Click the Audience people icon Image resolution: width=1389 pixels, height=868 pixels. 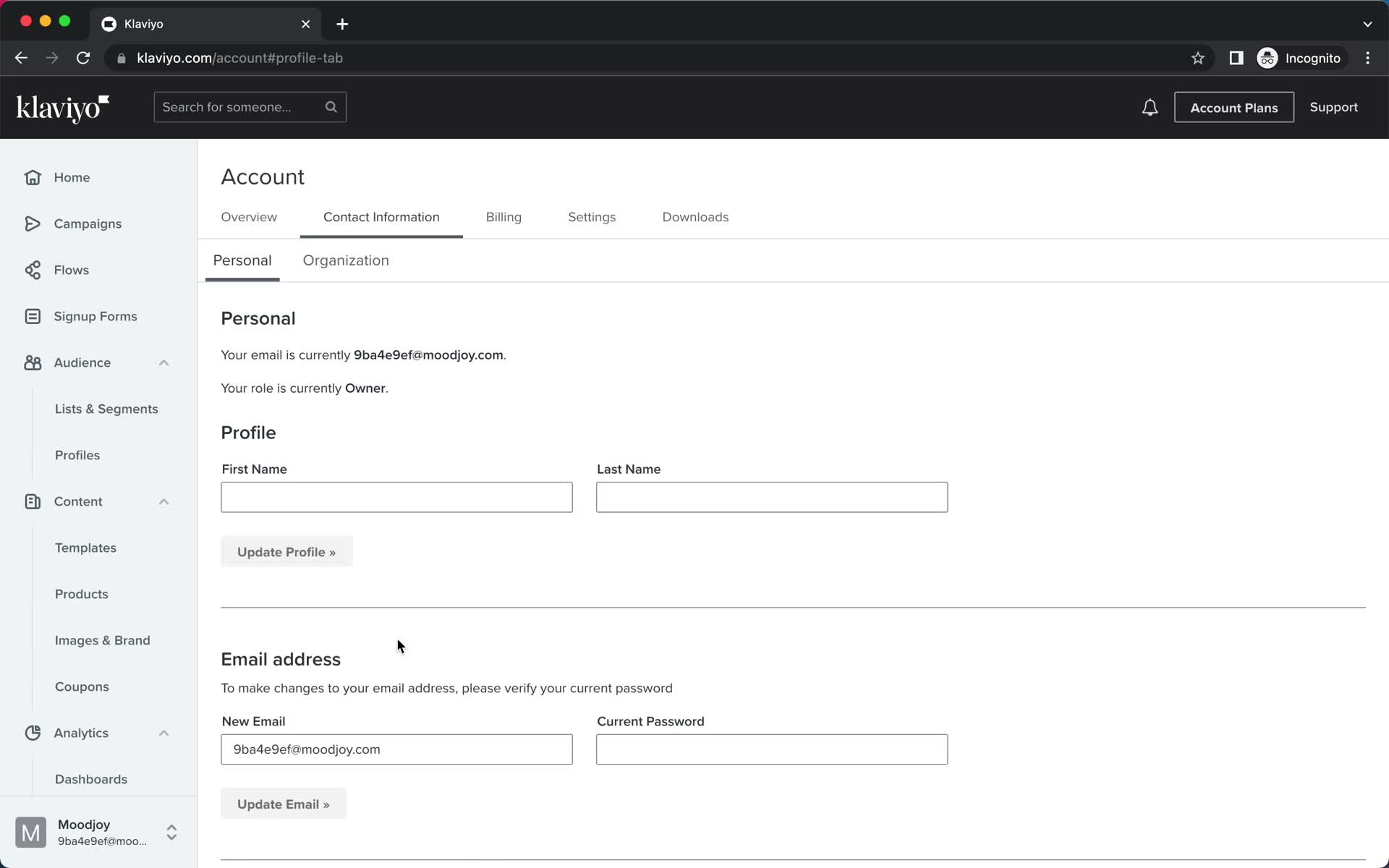[33, 362]
